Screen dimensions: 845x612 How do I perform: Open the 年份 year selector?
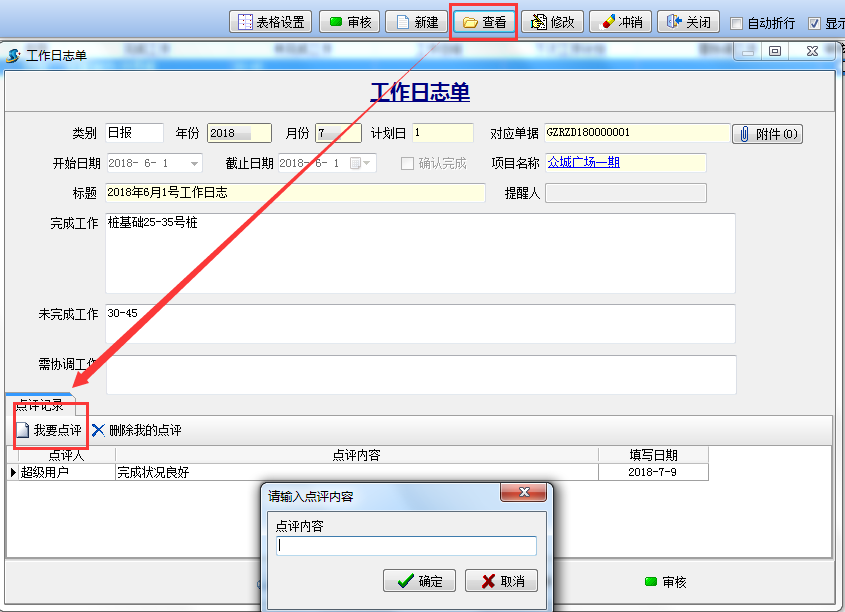click(239, 133)
